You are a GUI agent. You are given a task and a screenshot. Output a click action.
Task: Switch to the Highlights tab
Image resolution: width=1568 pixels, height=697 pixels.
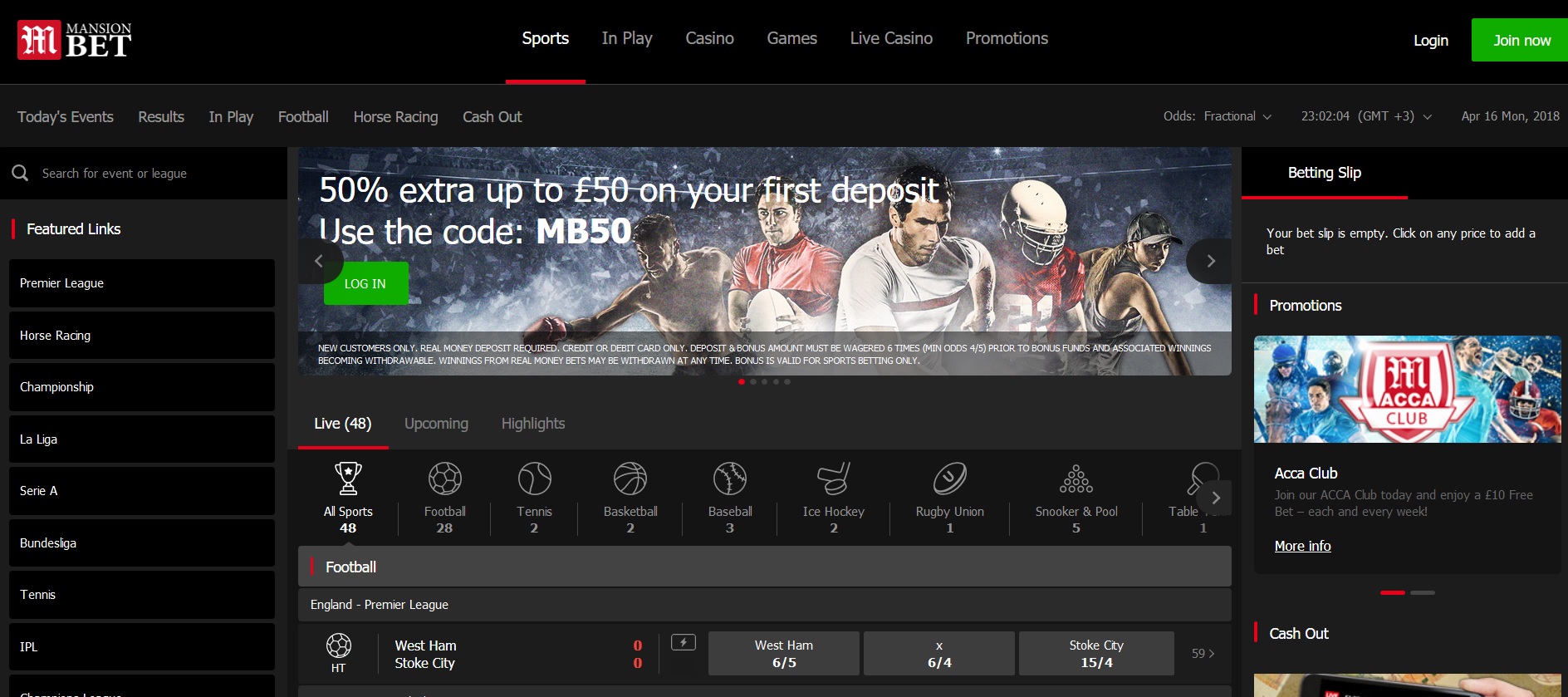tap(533, 424)
